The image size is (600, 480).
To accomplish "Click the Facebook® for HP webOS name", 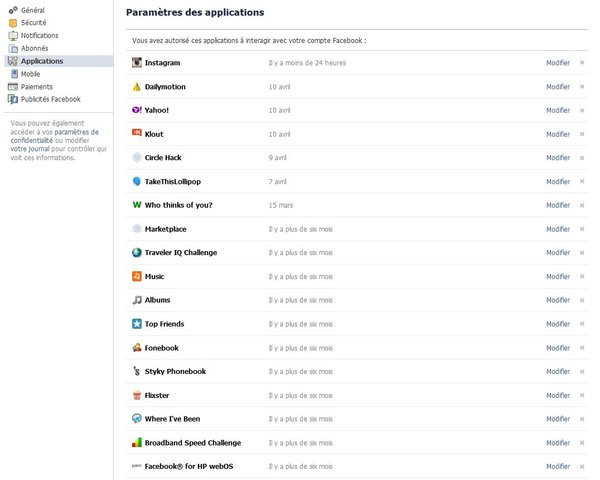I will pyautogui.click(x=189, y=466).
